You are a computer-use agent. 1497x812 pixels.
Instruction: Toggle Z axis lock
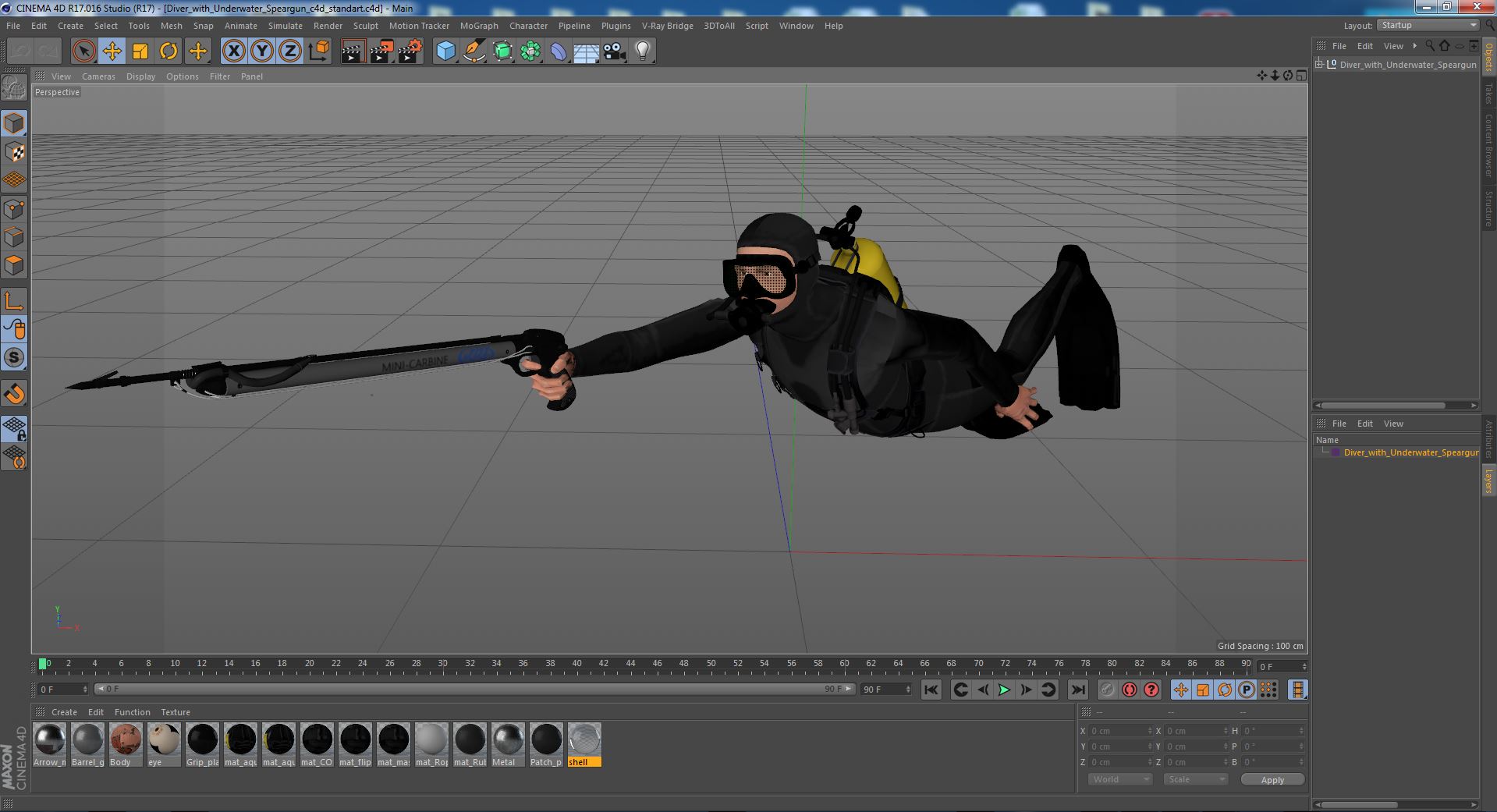[290, 51]
